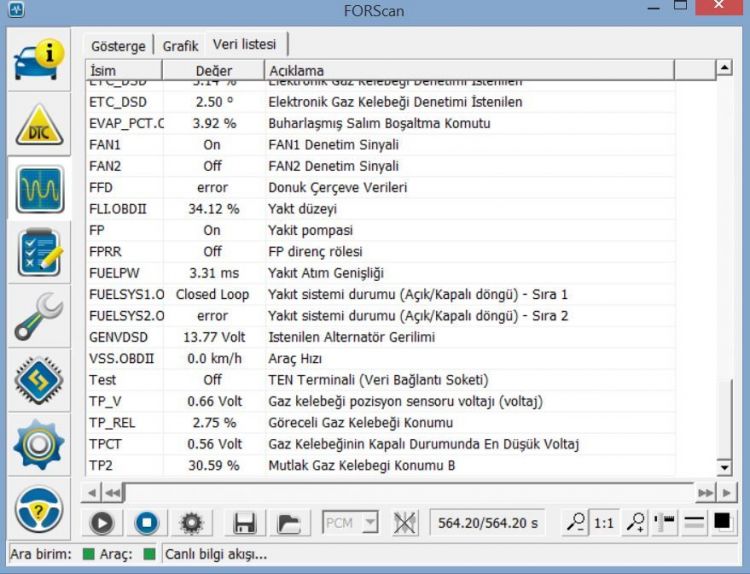This screenshot has height=574, width=750.
Task: Click the bar marker icon in the toolbar
Action: 665,522
